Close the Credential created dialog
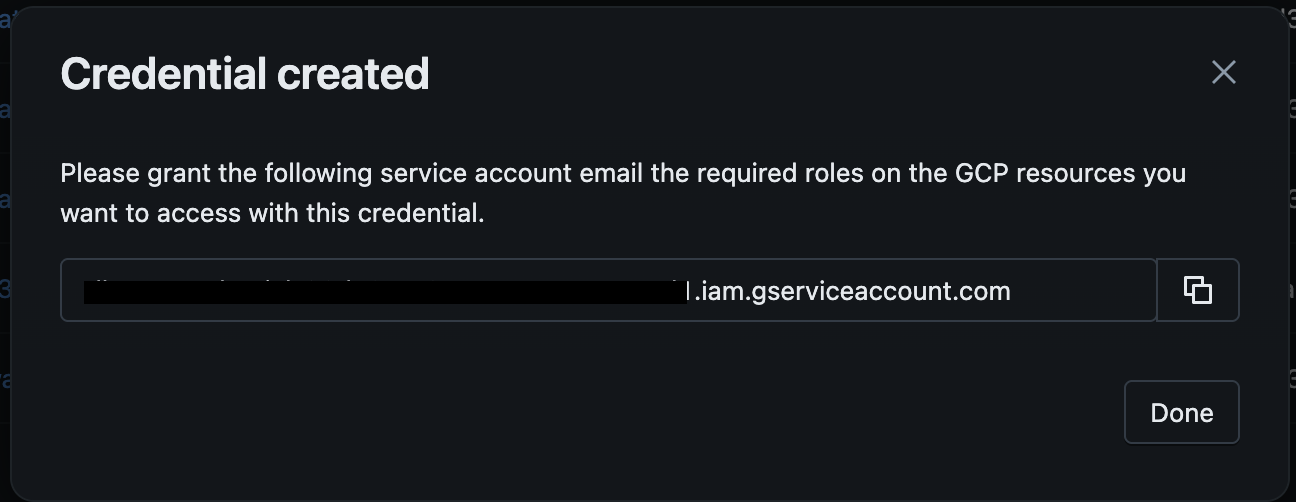Screen dimensions: 1296x502 pos(1223,72)
